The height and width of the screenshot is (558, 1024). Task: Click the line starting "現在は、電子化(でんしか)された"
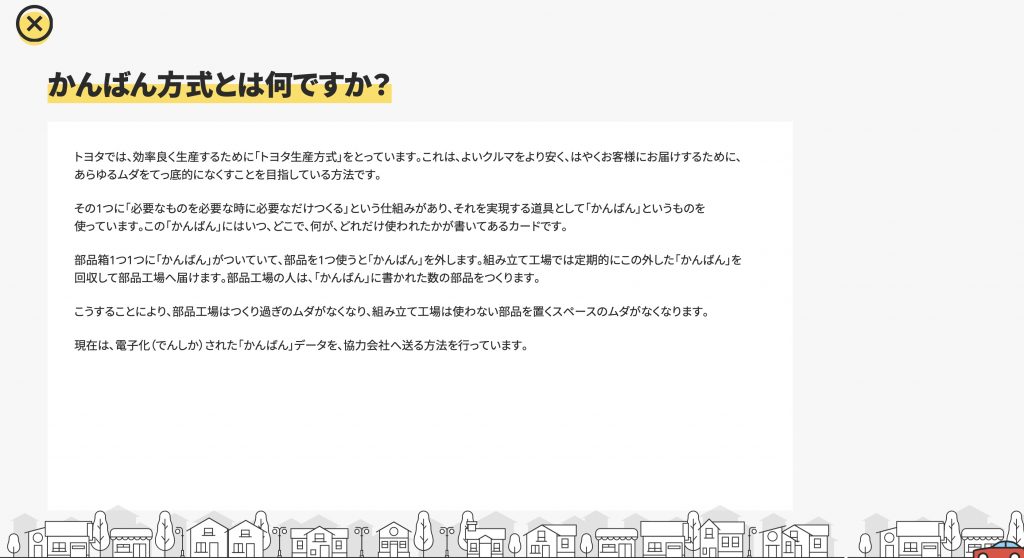click(x=301, y=346)
